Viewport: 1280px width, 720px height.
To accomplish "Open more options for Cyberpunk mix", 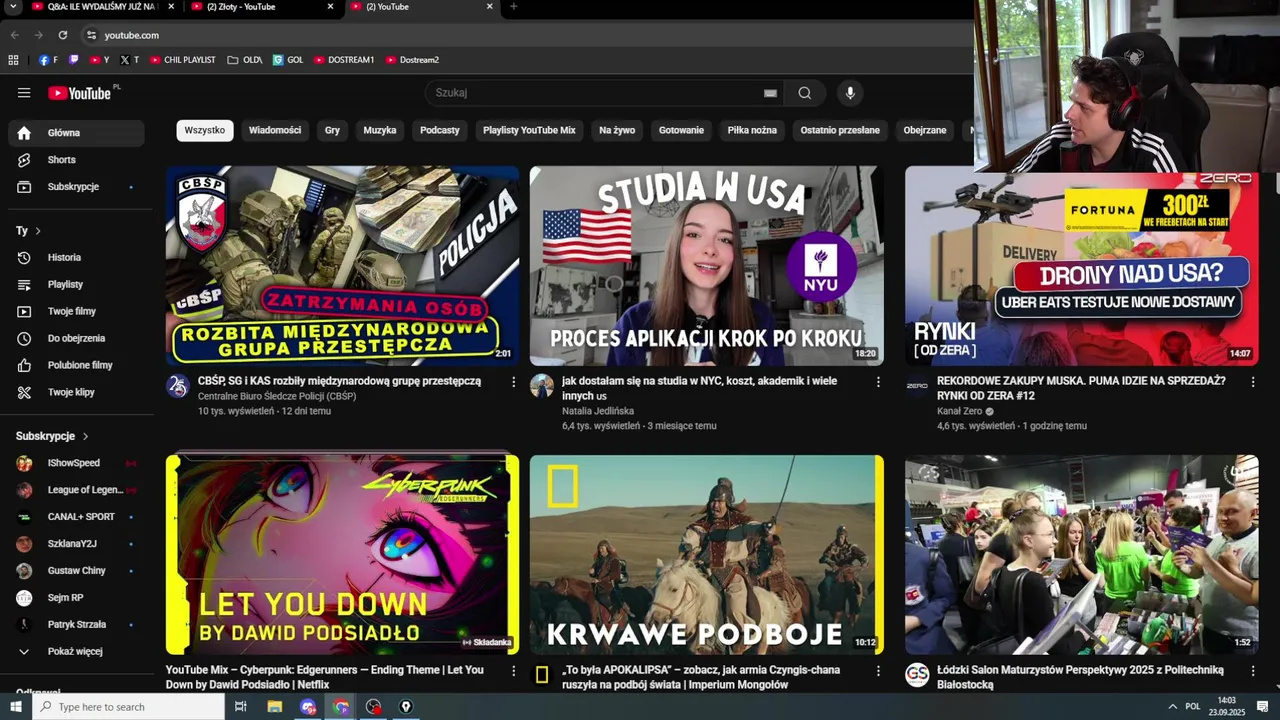I will 514,671.
